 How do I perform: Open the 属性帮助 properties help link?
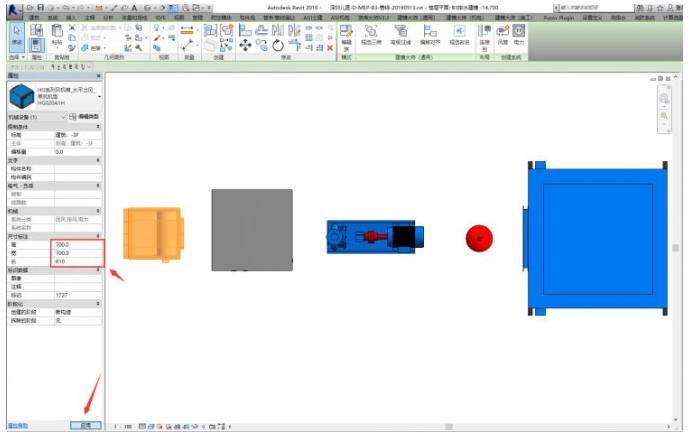click(x=18, y=426)
